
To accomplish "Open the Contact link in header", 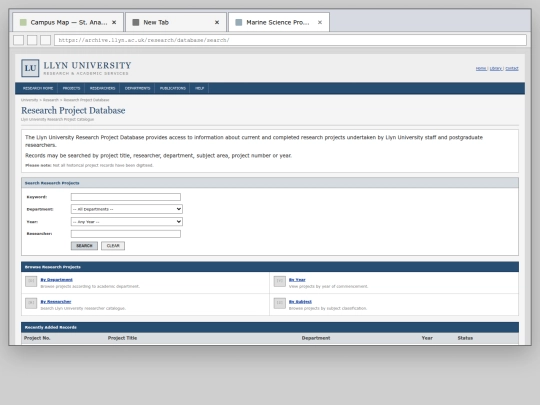I will click(x=512, y=69).
